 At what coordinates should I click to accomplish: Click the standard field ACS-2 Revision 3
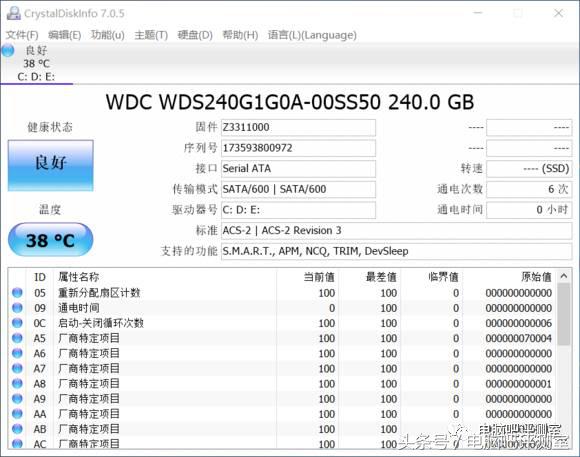[397, 231]
